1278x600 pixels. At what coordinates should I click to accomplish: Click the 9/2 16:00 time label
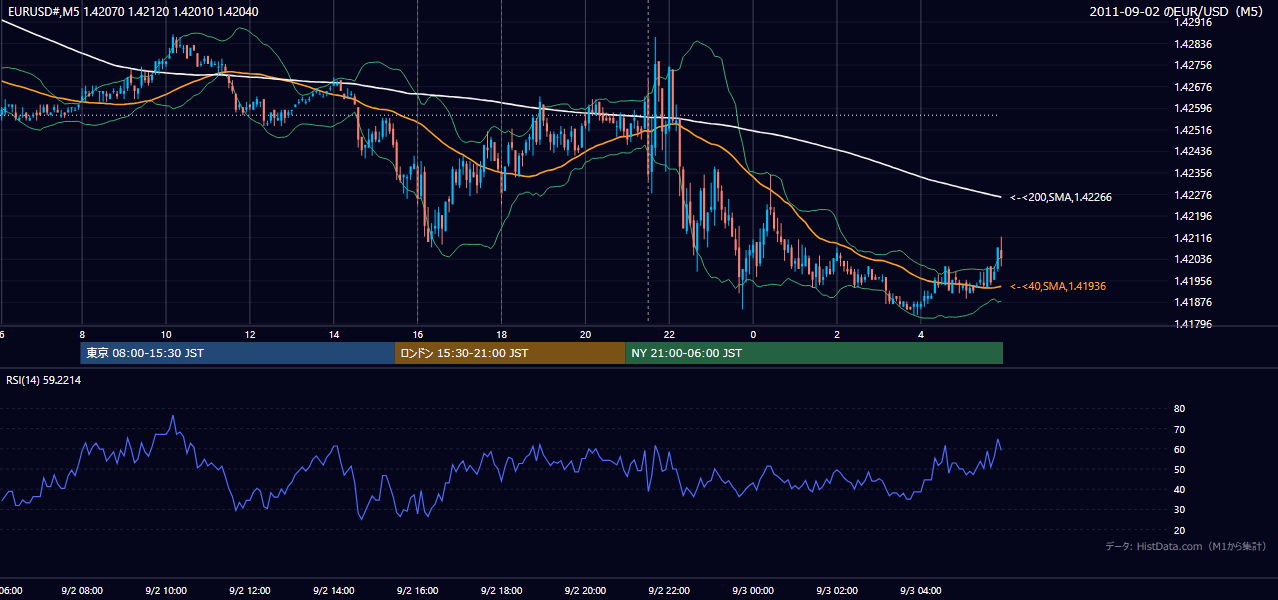418,591
